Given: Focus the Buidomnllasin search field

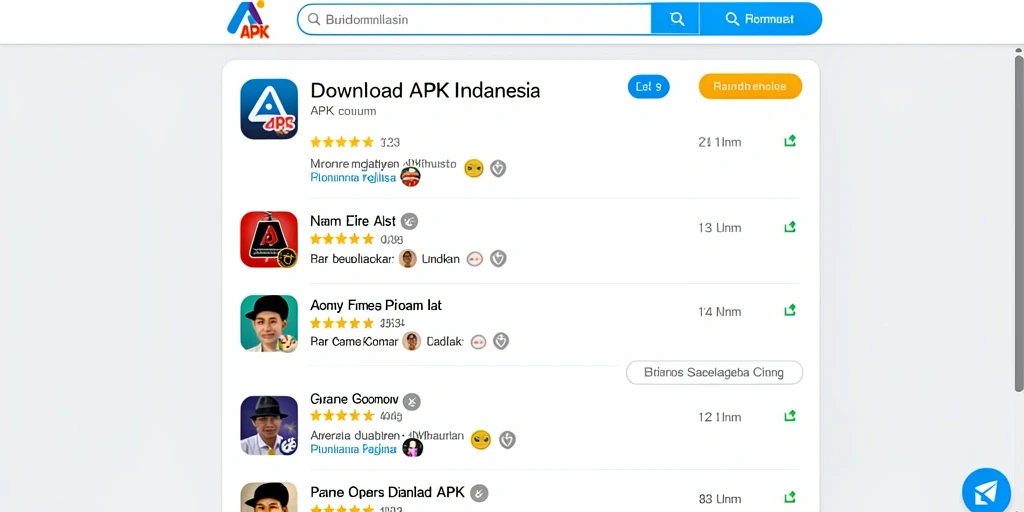Looking at the screenshot, I should (x=474, y=19).
